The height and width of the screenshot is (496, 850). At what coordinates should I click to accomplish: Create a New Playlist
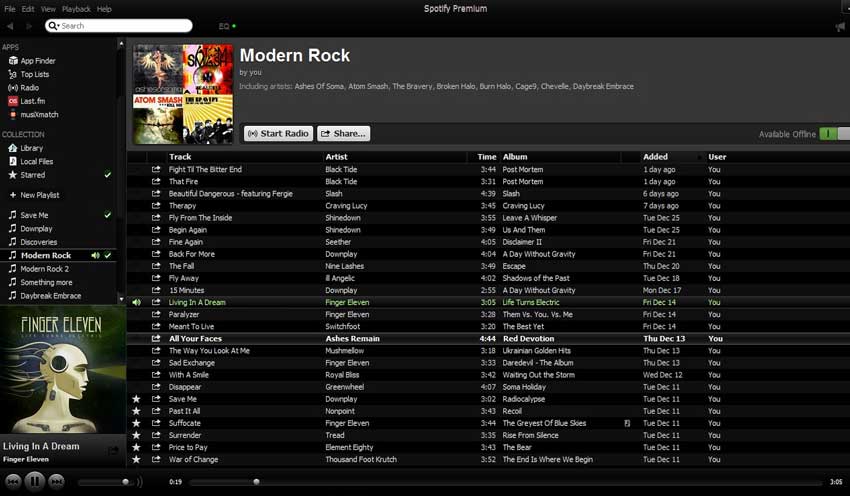[x=34, y=195]
